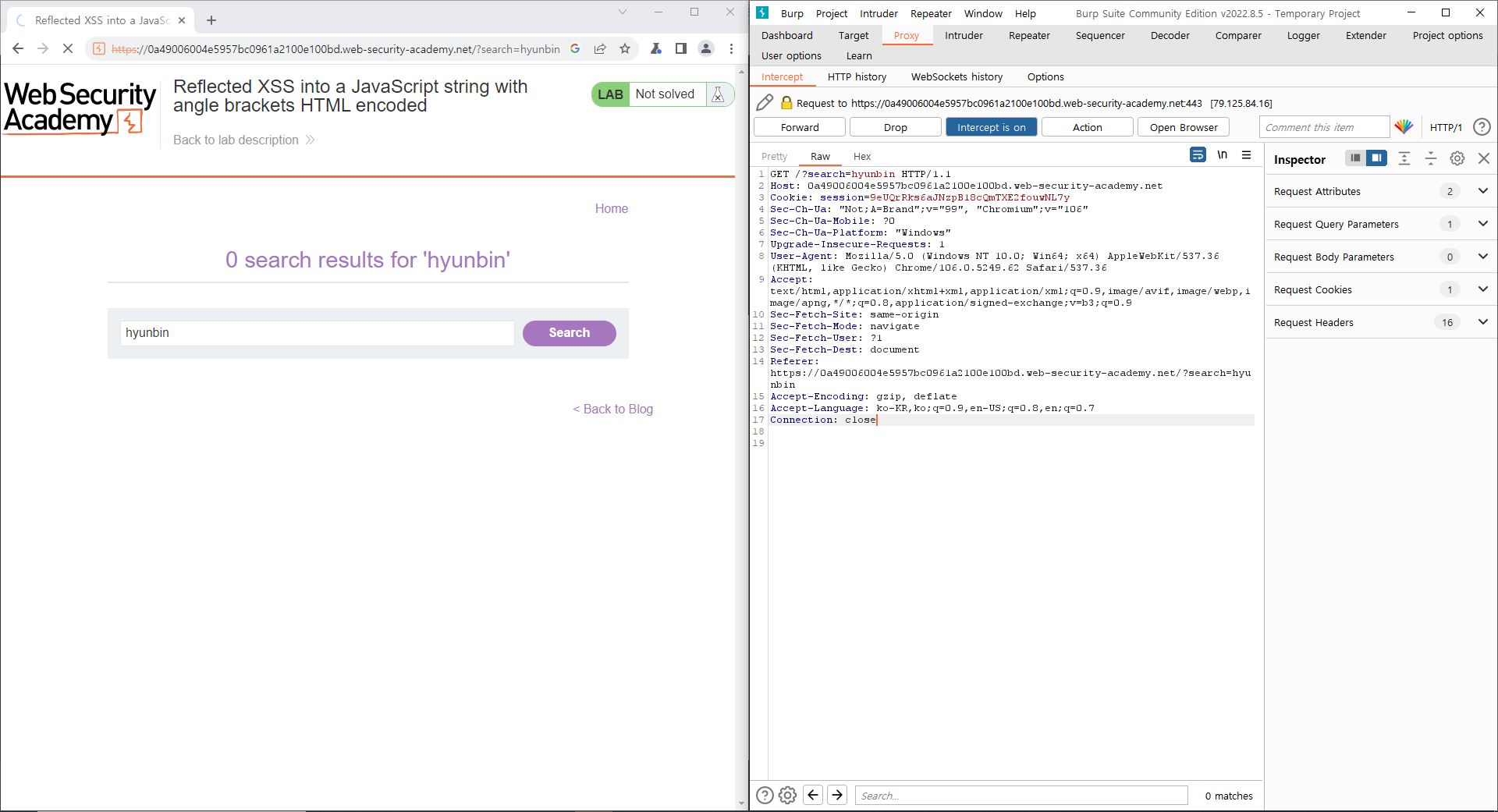The width and height of the screenshot is (1498, 812).
Task: Open search help icon at bottom left
Action: point(765,795)
